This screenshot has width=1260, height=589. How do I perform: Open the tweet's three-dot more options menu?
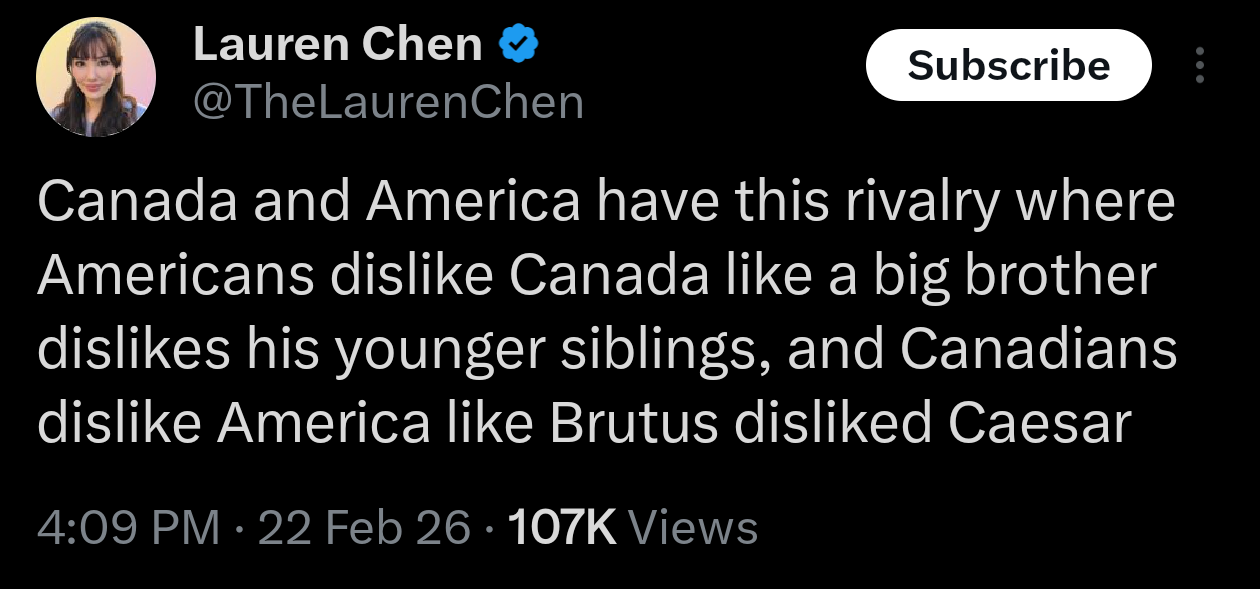pyautogui.click(x=1201, y=65)
